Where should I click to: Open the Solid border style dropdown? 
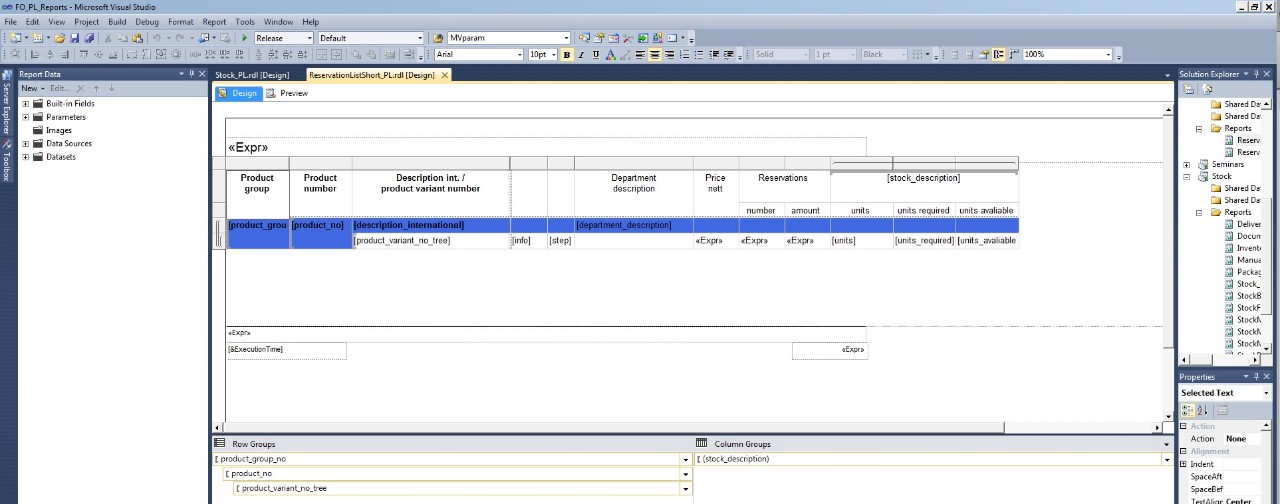(804, 55)
